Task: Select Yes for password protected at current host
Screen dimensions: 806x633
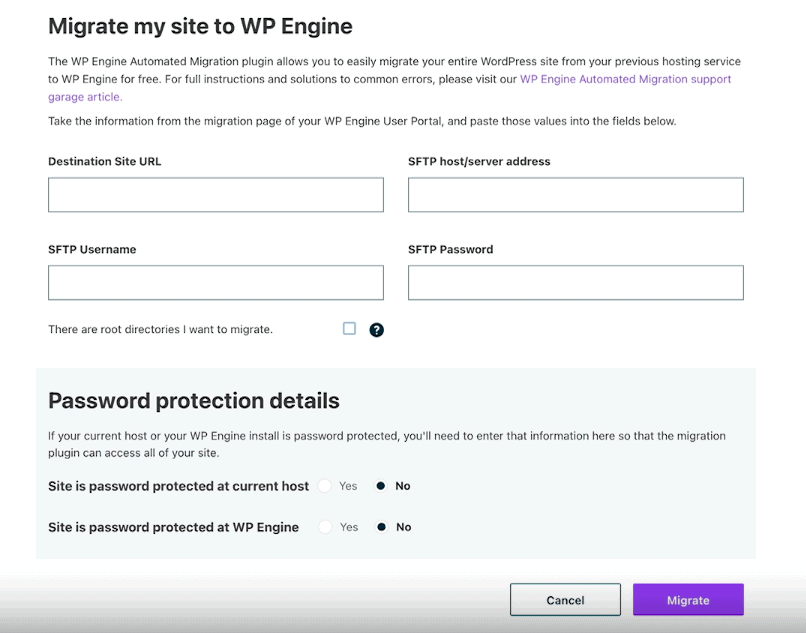Action: pyautogui.click(x=325, y=486)
